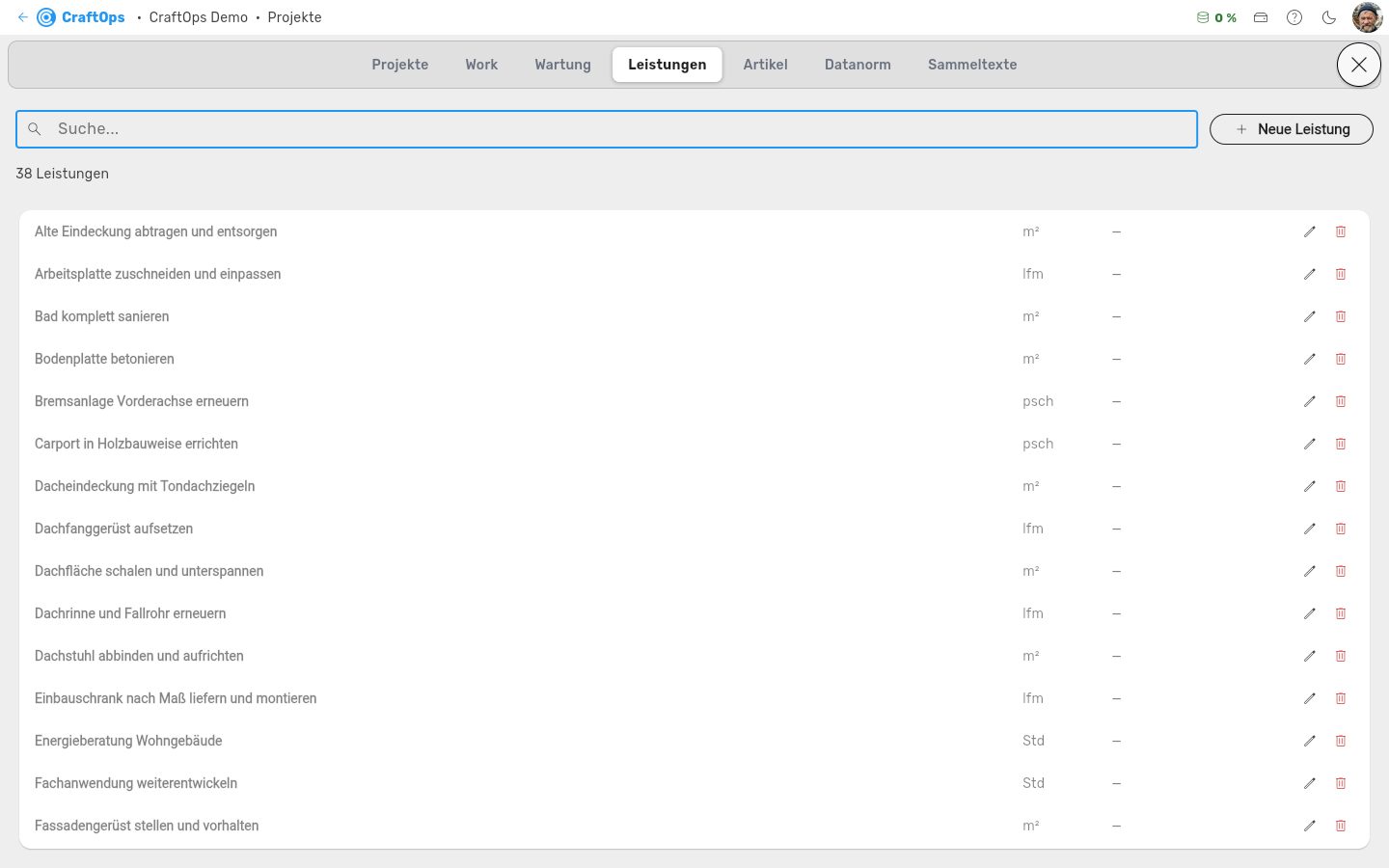Open the help question mark icon
1389x868 pixels.
coord(1294,17)
